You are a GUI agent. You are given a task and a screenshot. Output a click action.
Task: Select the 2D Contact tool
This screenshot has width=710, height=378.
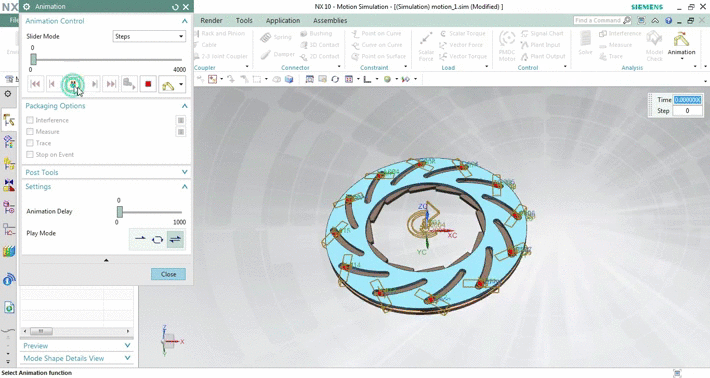tap(320, 56)
